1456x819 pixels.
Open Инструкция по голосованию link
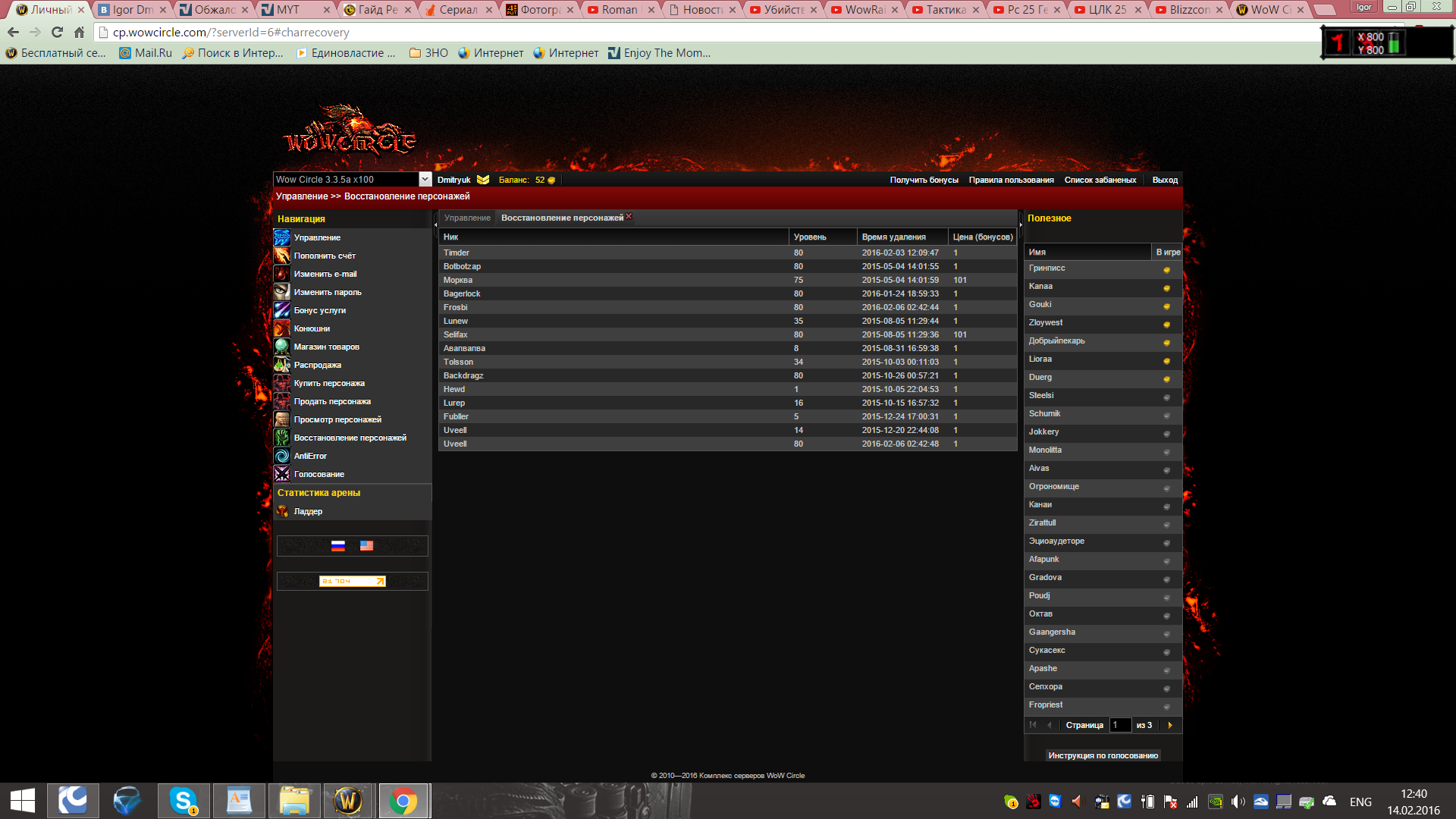pyautogui.click(x=1103, y=755)
